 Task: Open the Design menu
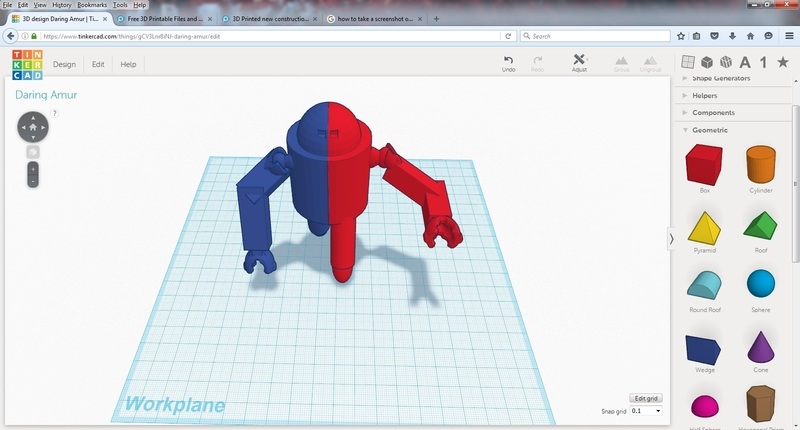pyautogui.click(x=64, y=64)
